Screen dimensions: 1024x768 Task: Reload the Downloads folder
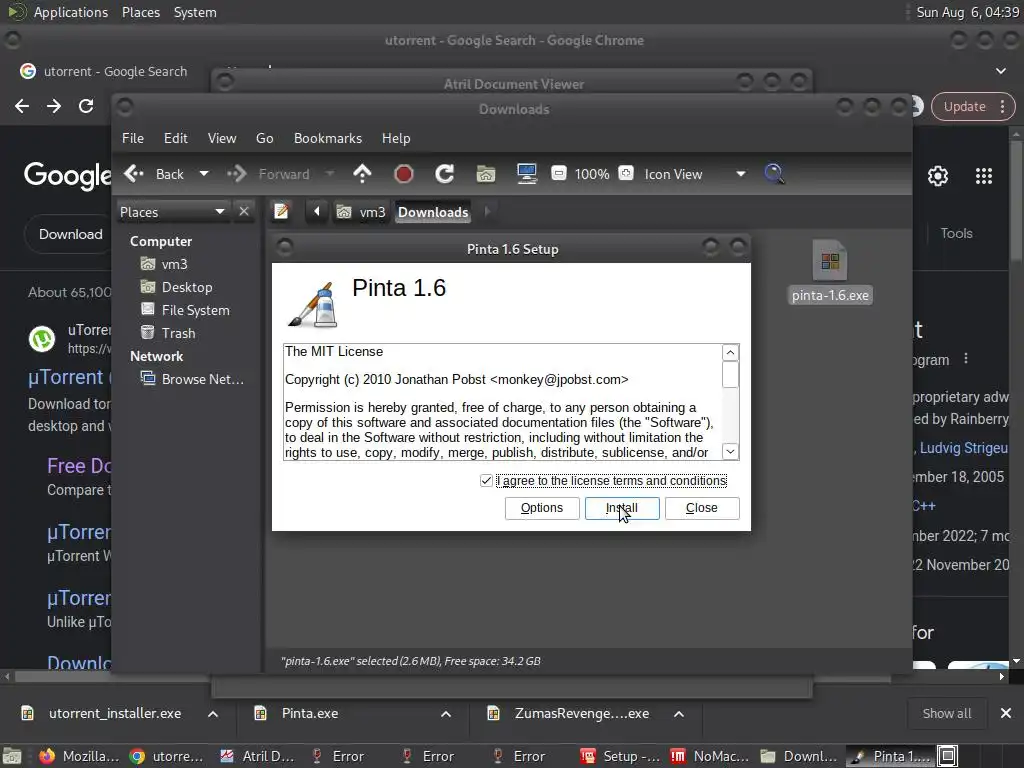click(x=445, y=174)
